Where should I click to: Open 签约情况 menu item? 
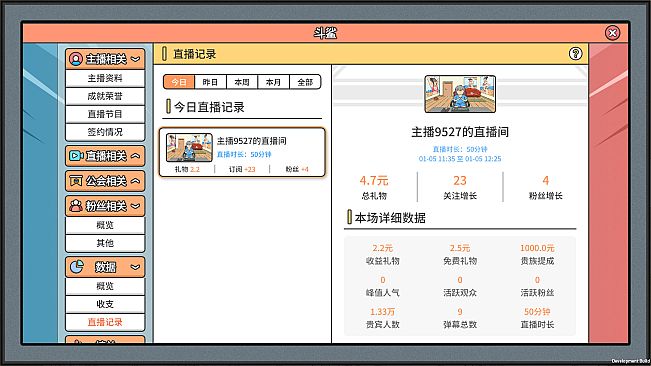point(105,132)
